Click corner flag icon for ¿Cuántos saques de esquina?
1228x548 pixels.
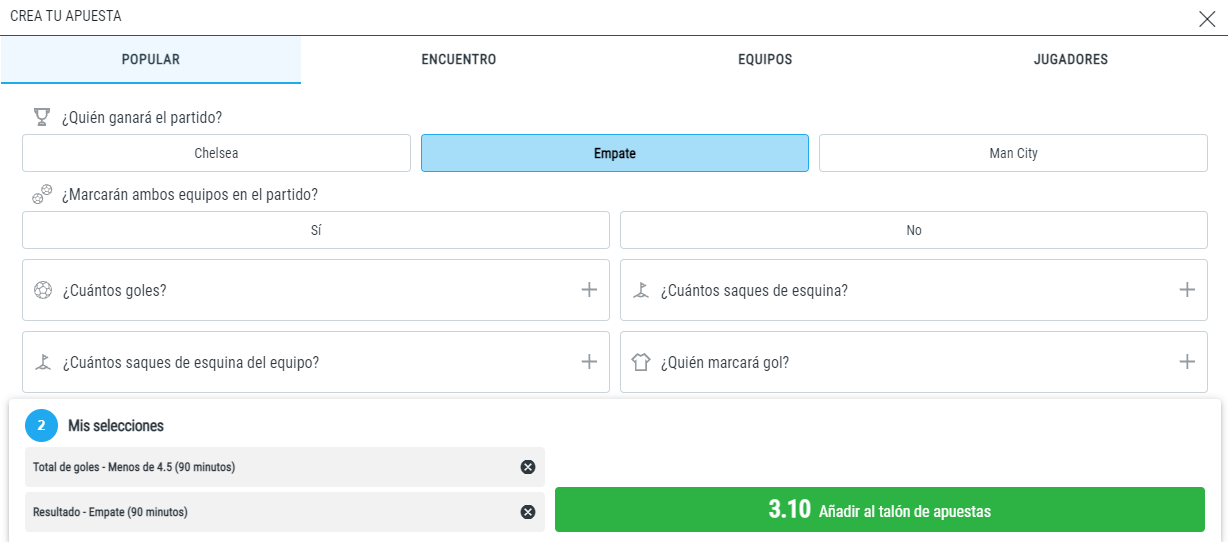(x=641, y=291)
